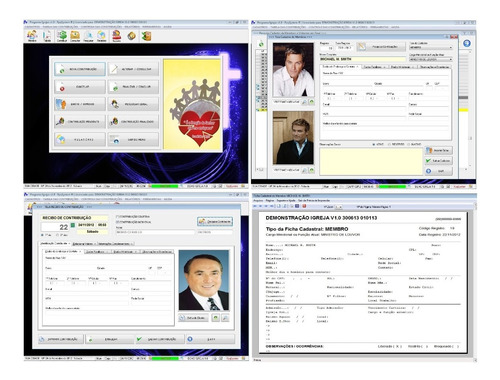Click green refresh icon above the member list
The image size is (500, 380).
(x=261, y=44)
